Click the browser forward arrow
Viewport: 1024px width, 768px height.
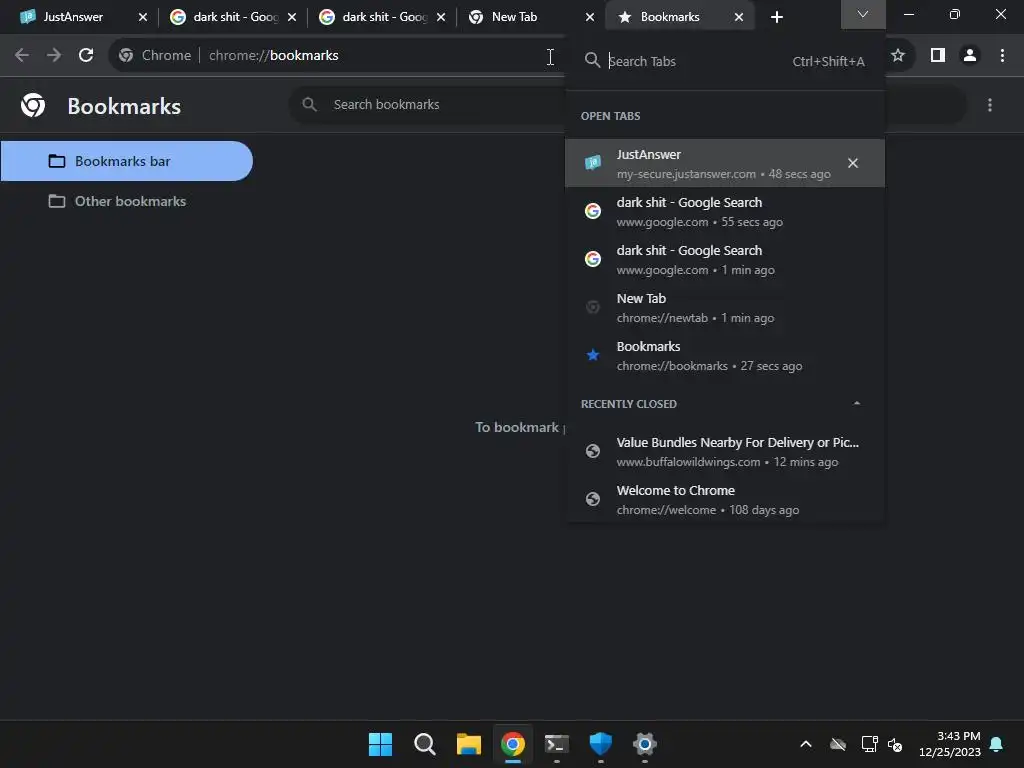point(54,56)
